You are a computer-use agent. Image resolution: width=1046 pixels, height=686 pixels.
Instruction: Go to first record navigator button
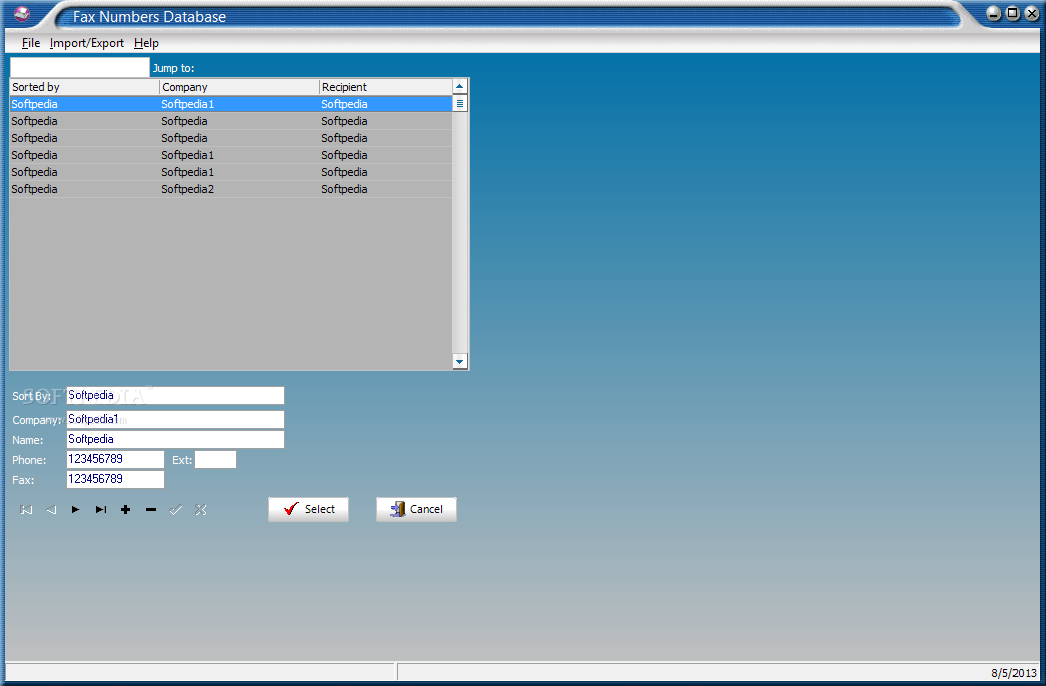(26, 510)
